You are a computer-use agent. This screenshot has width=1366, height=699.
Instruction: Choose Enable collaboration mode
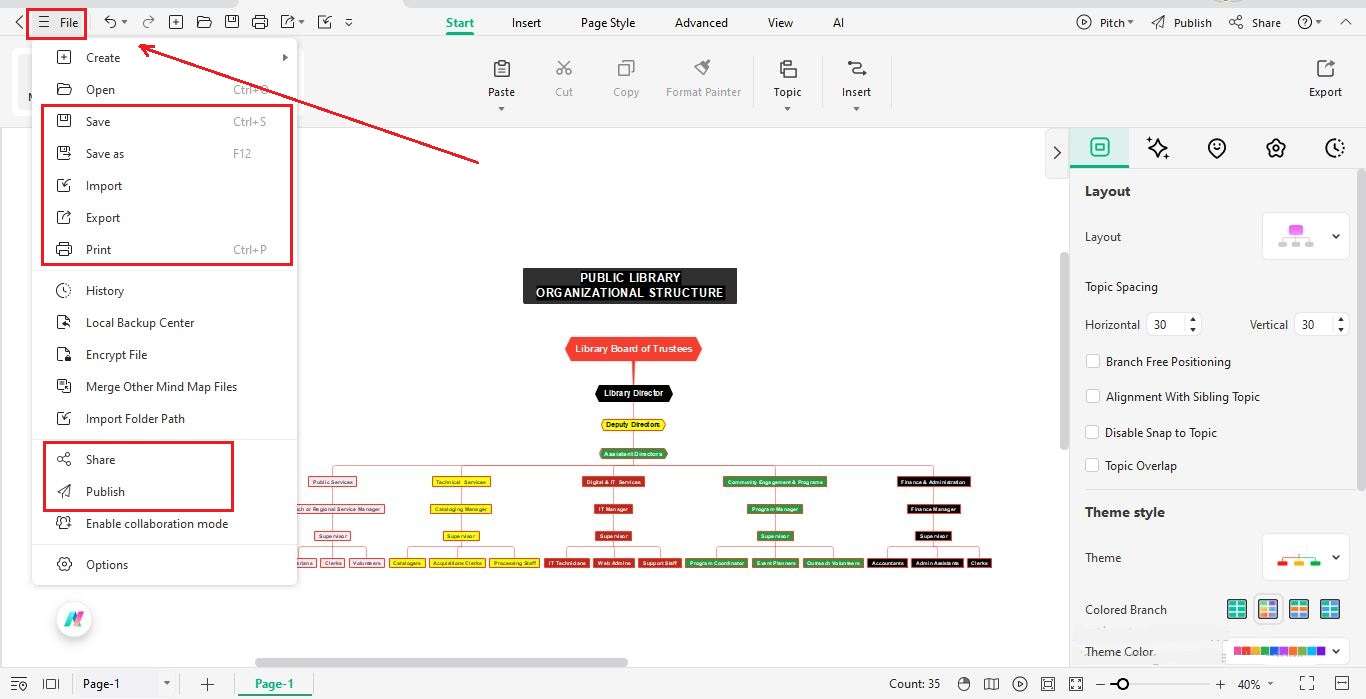165,523
